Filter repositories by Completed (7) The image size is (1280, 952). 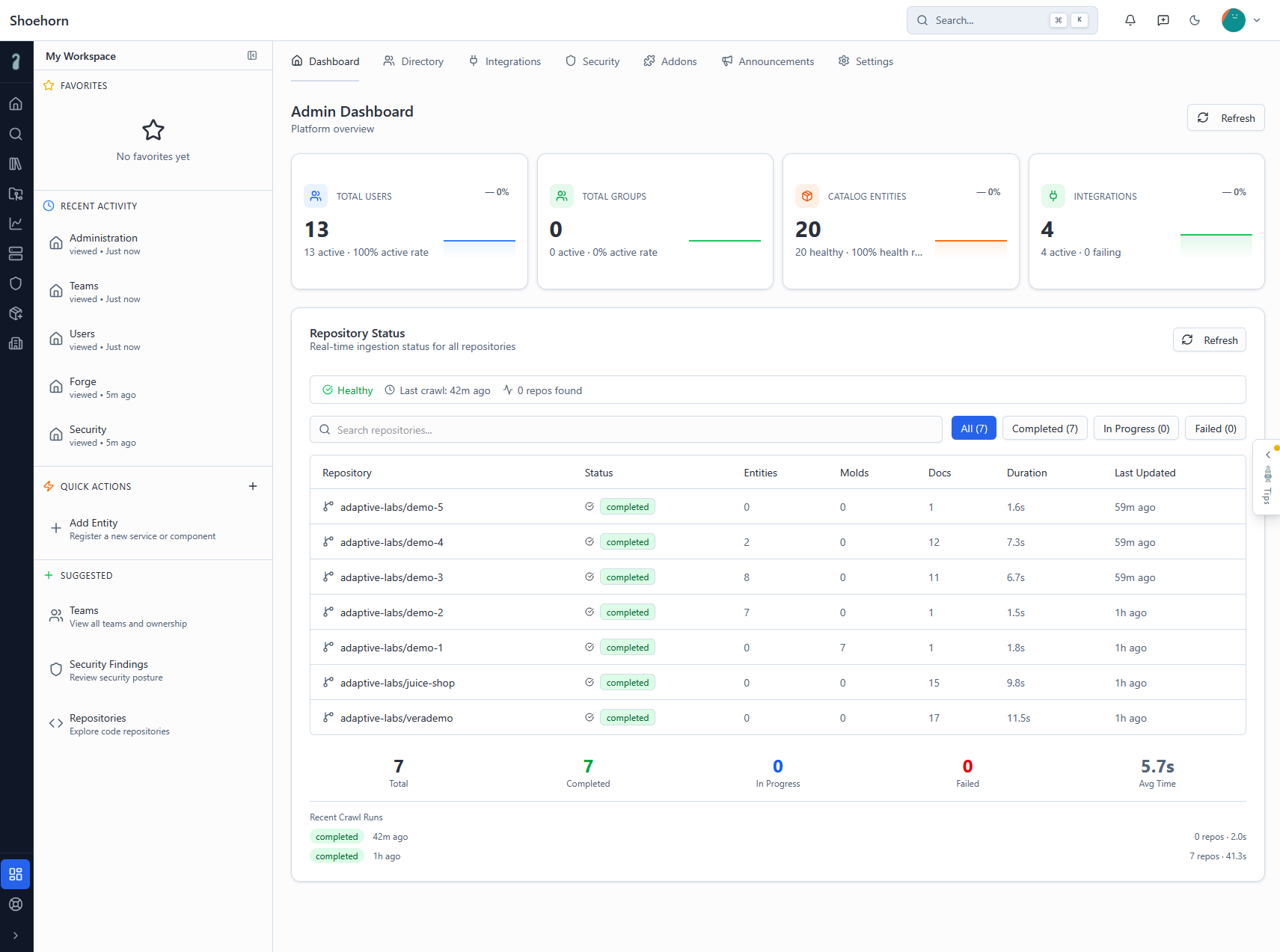[1044, 429]
